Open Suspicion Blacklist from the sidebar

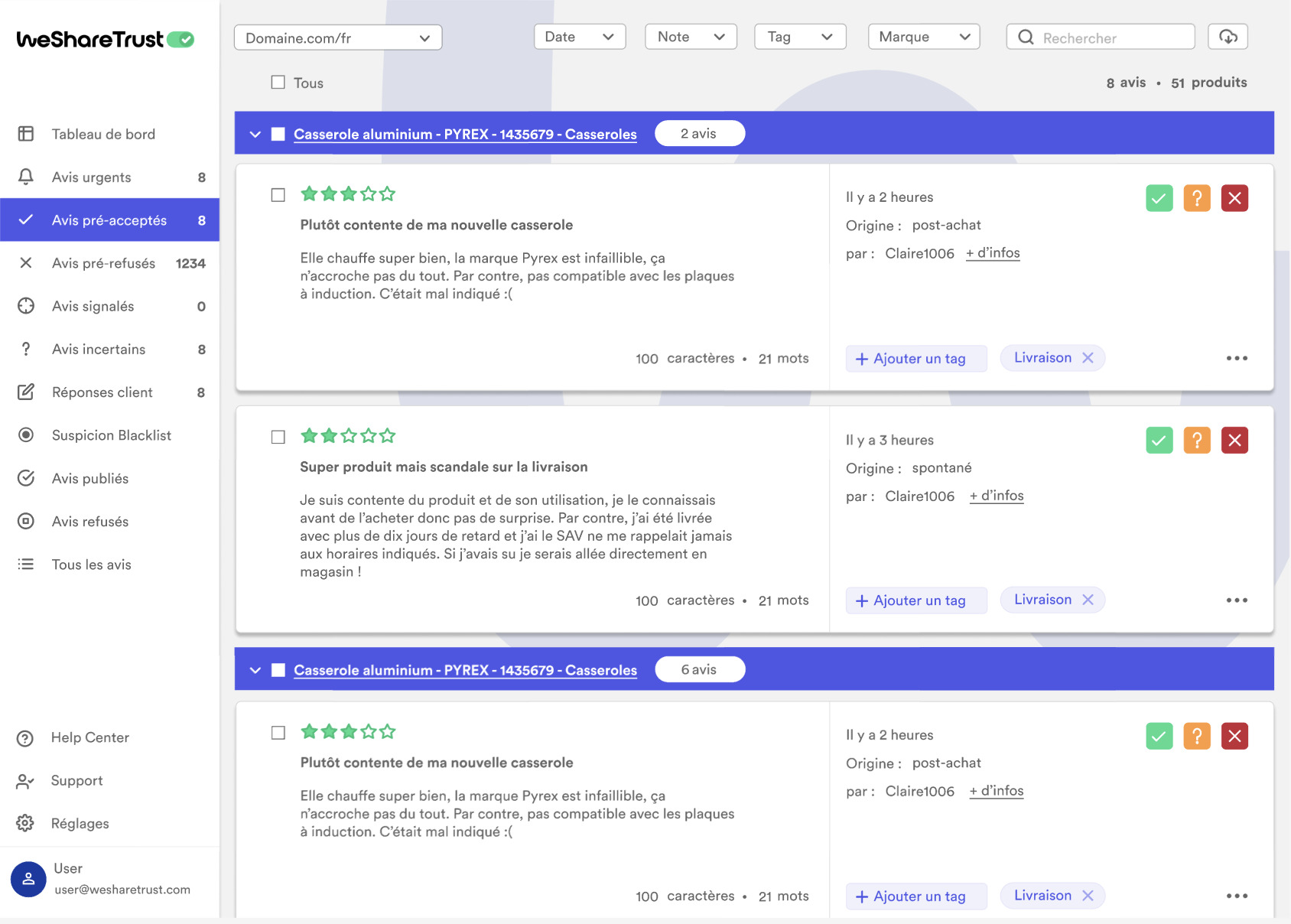[x=112, y=435]
